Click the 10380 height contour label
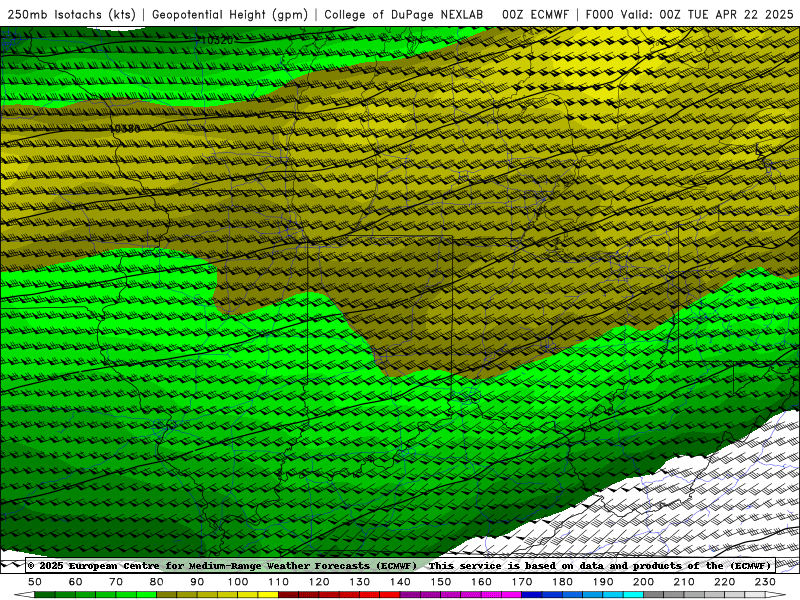Viewport: 800px width, 600px height. coord(127,129)
